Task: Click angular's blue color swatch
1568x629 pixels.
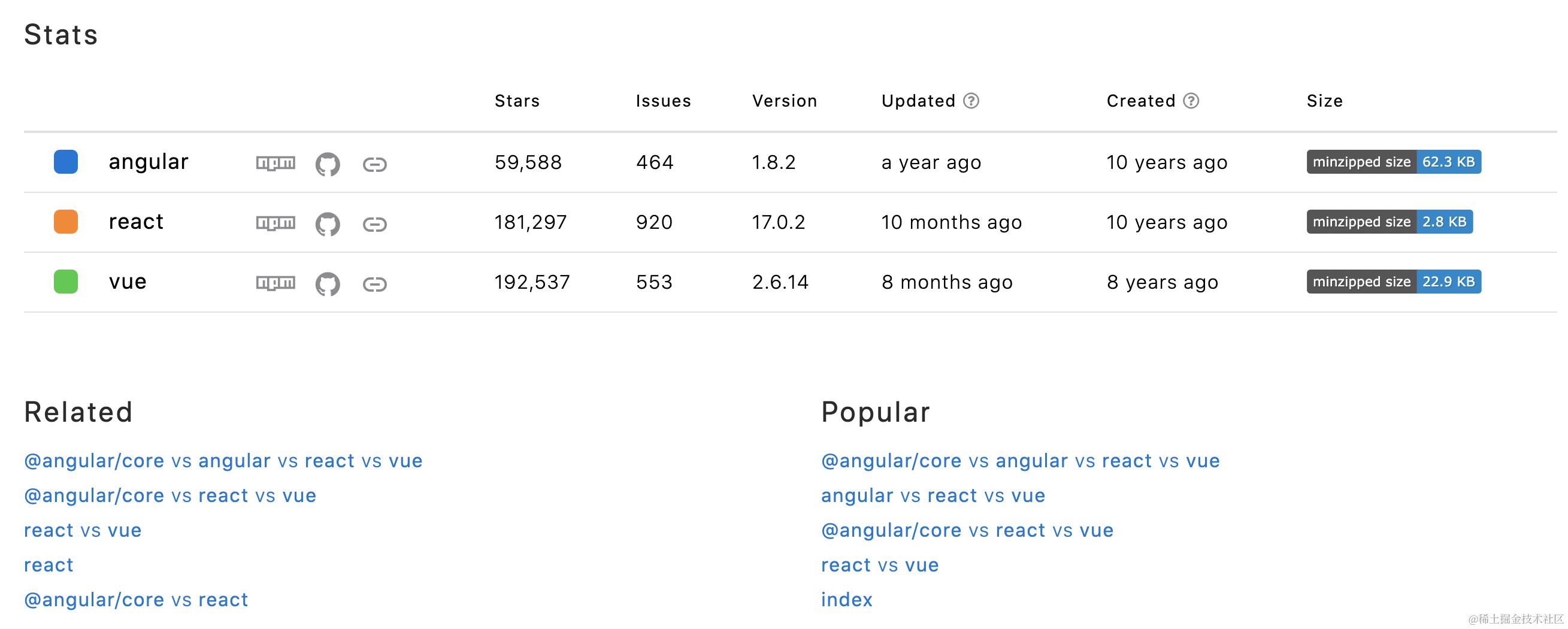Action: (x=66, y=162)
